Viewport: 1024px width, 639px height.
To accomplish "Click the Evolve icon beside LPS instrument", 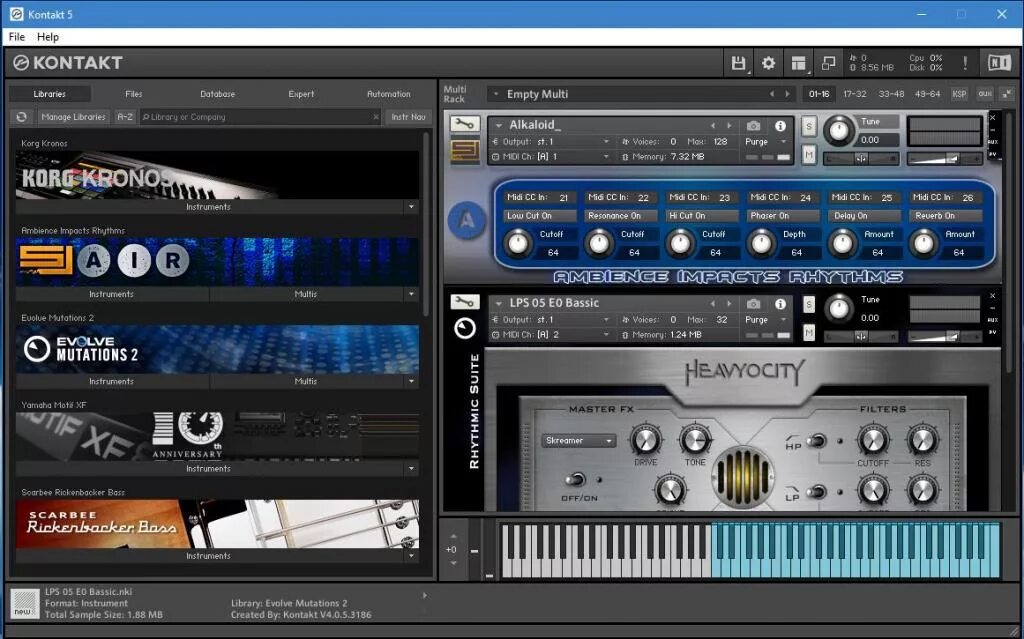I will click(465, 328).
